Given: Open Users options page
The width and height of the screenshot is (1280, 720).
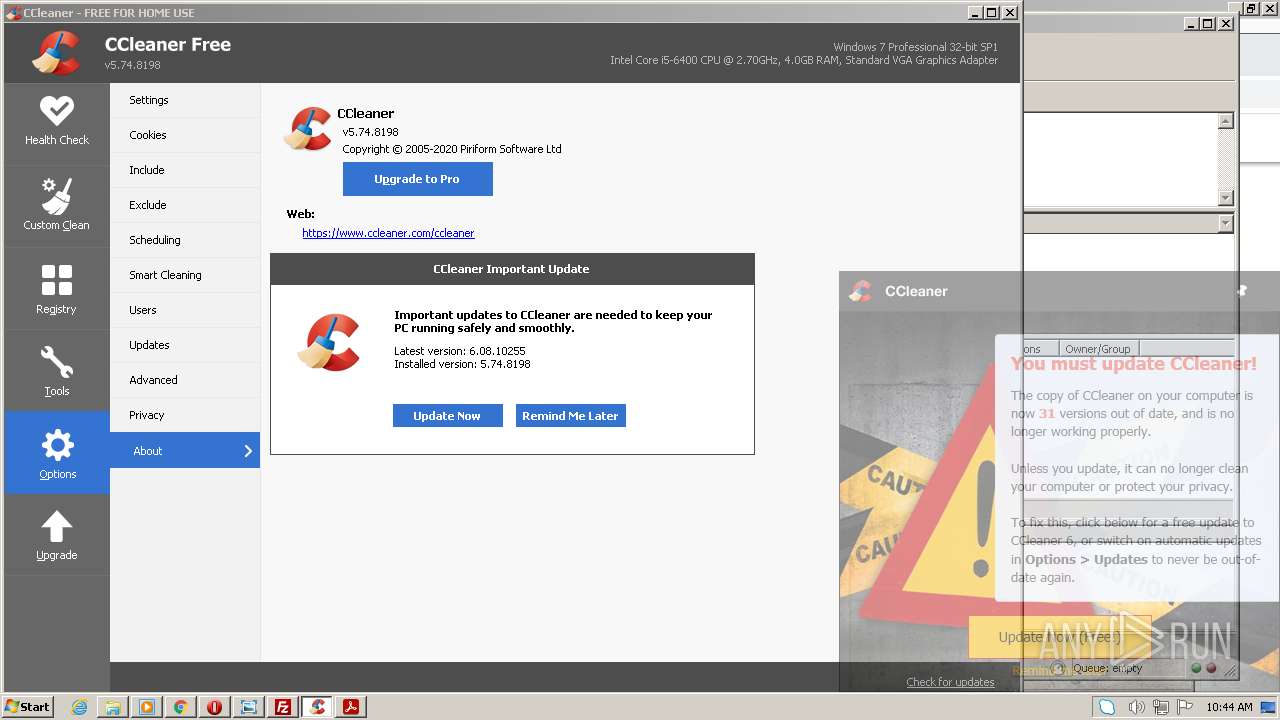Looking at the screenshot, I should pyautogui.click(x=185, y=310).
